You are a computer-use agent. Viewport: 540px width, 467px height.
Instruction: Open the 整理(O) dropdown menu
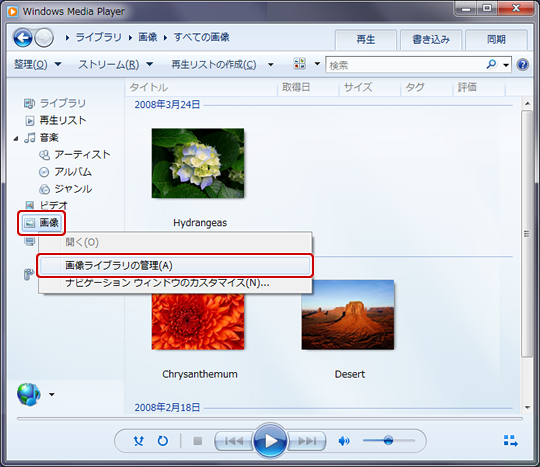(37, 64)
